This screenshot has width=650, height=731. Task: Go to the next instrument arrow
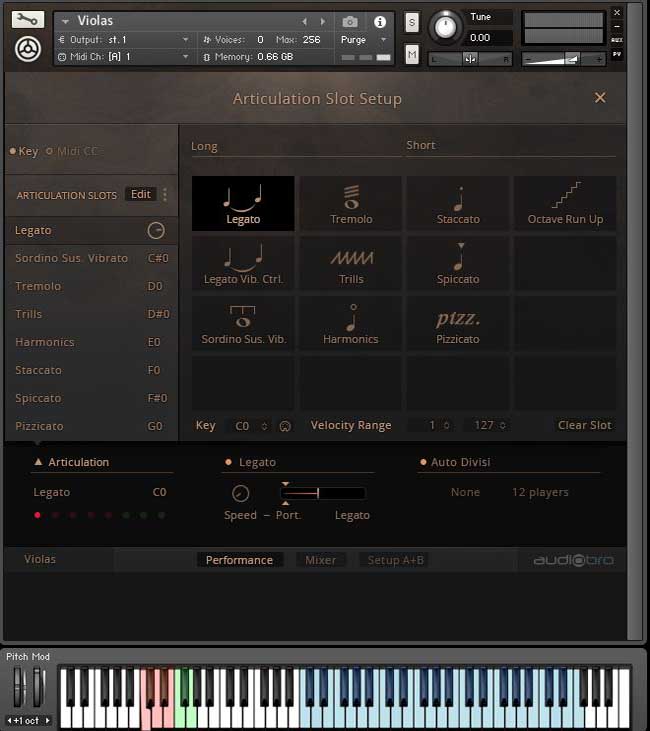point(323,21)
